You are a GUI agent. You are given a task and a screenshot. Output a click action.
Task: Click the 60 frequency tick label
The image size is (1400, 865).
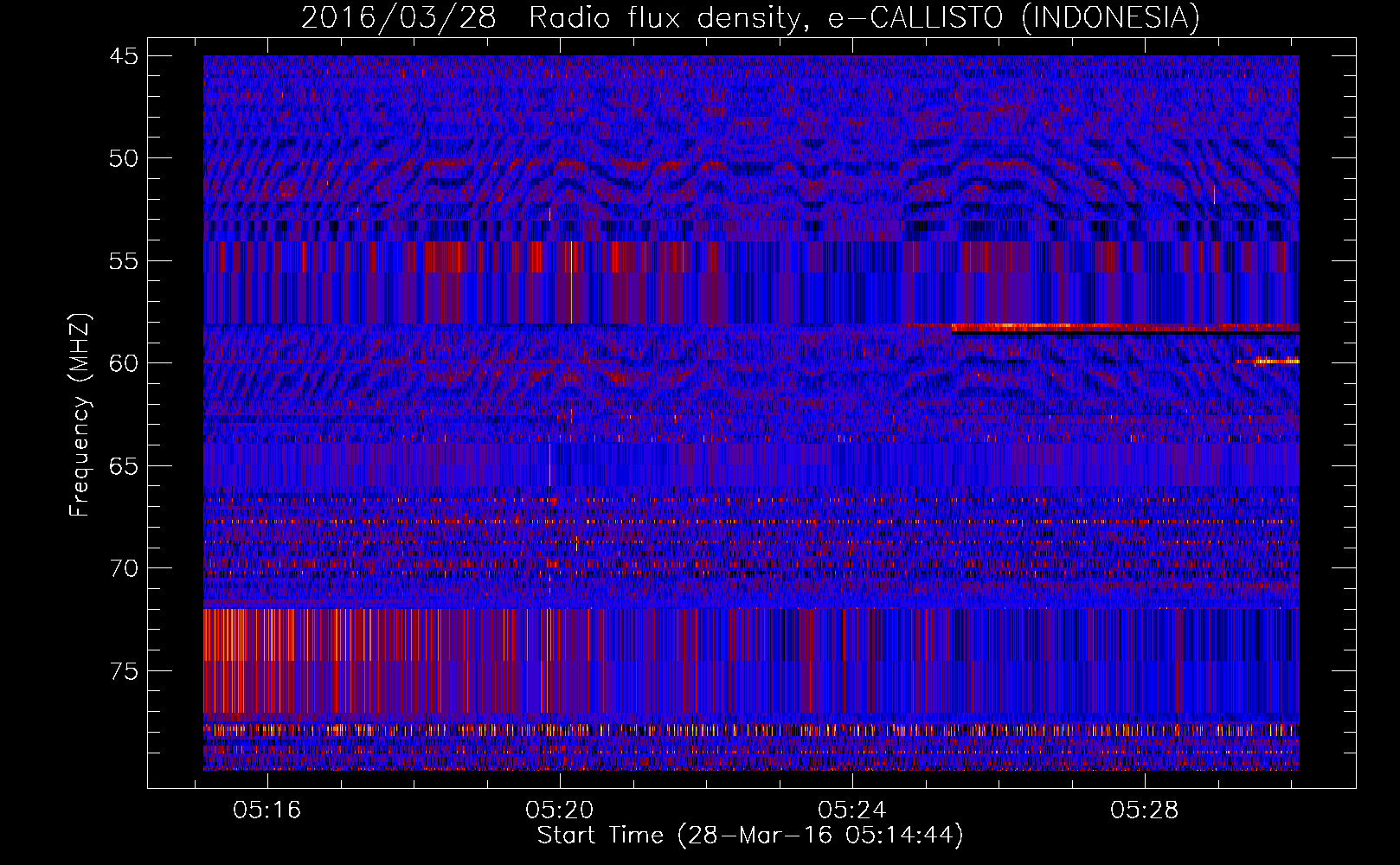point(123,363)
